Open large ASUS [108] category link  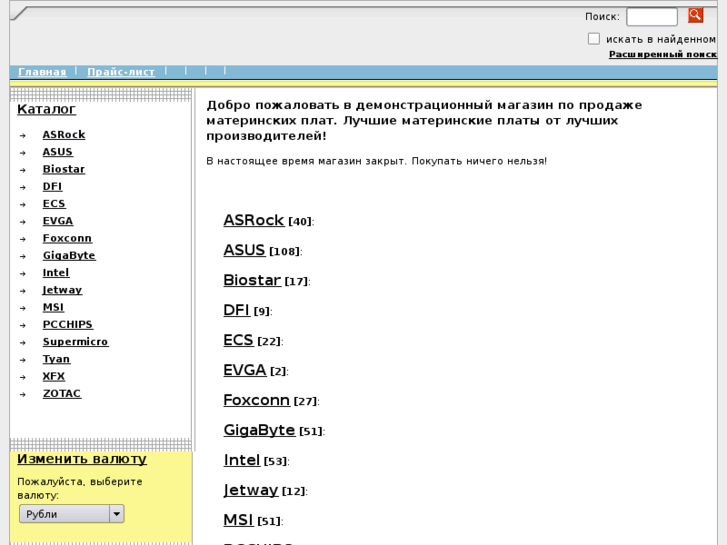pos(244,250)
